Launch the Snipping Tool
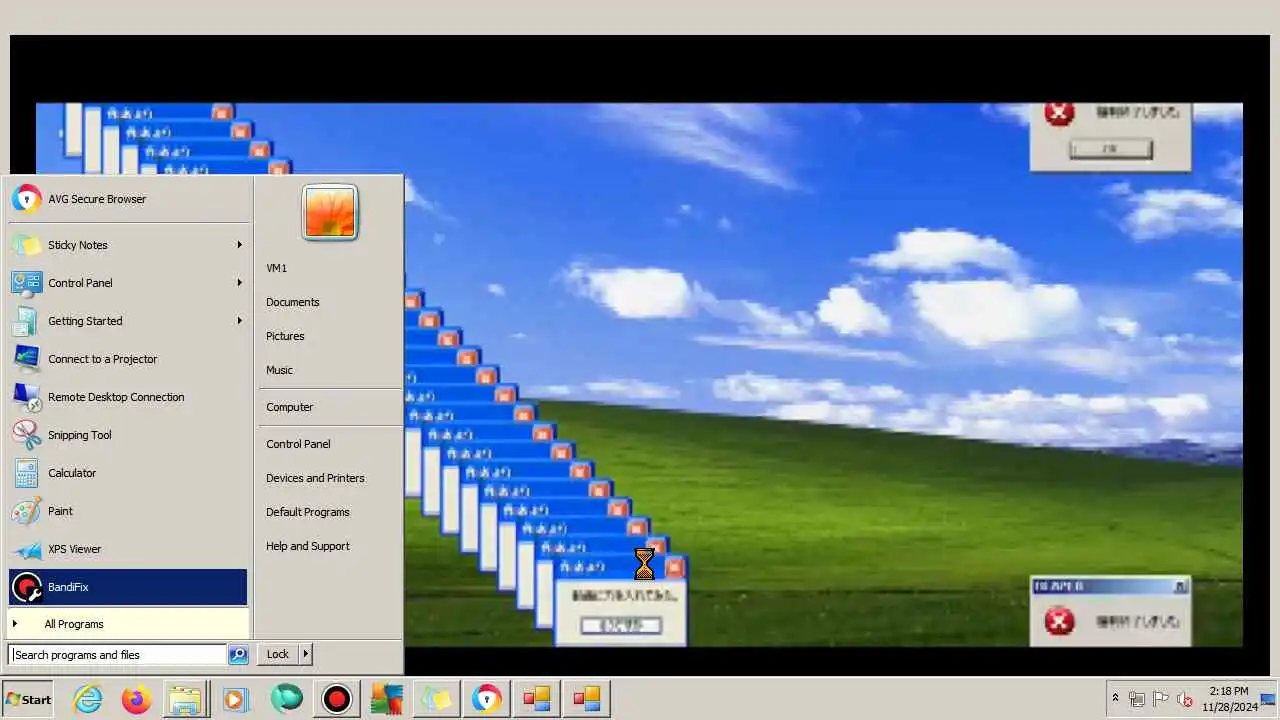Image resolution: width=1280 pixels, height=720 pixels. [128, 435]
